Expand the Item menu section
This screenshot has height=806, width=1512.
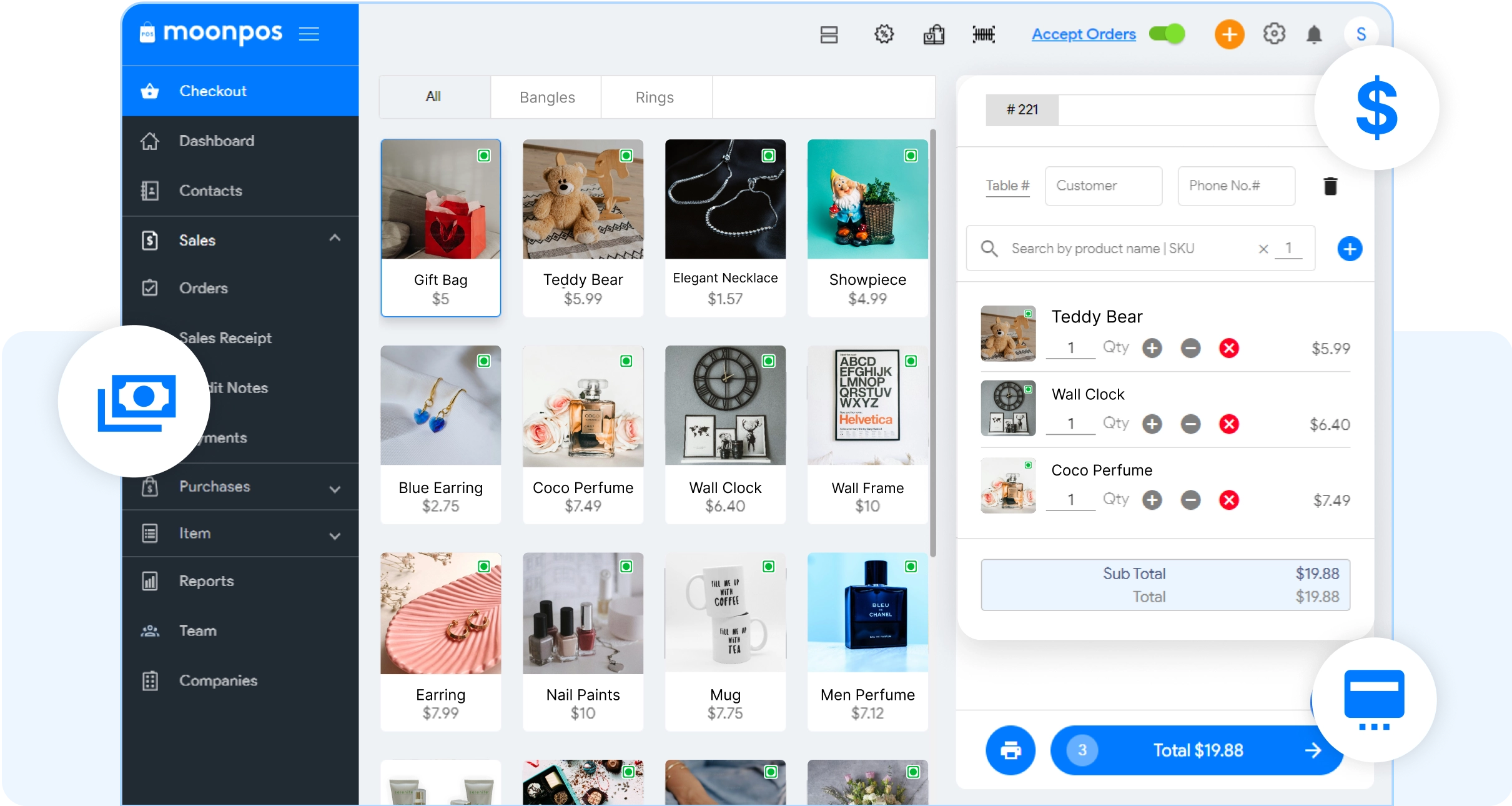coord(335,535)
